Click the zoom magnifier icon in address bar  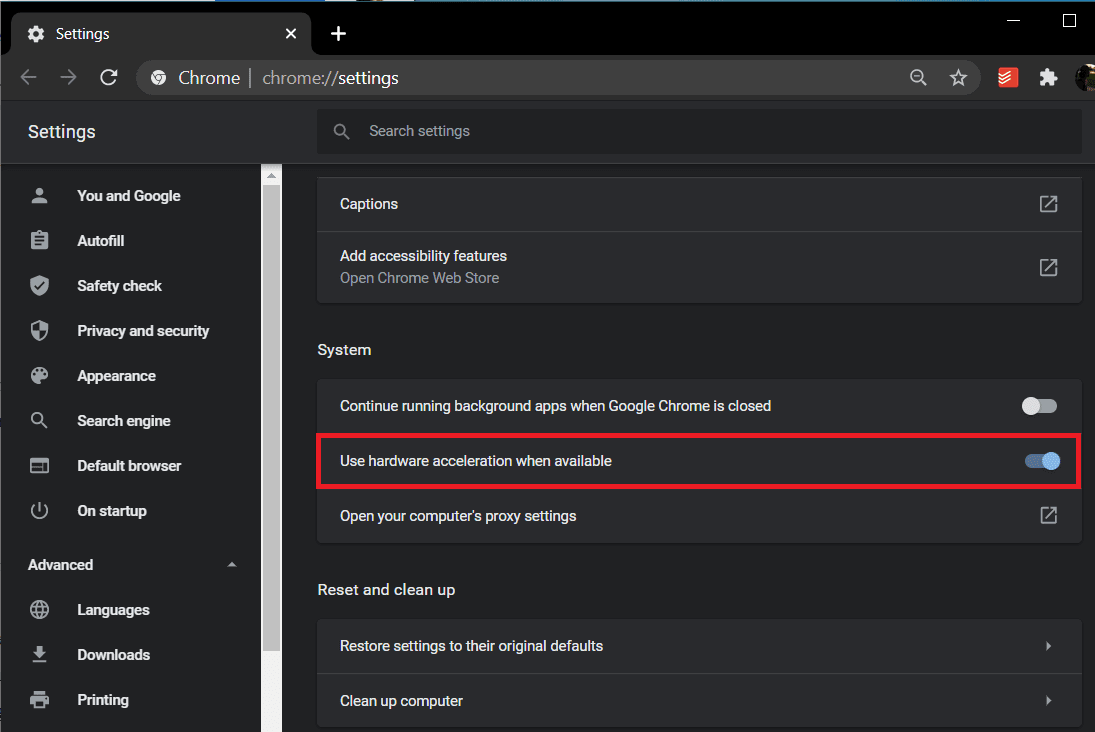point(918,78)
